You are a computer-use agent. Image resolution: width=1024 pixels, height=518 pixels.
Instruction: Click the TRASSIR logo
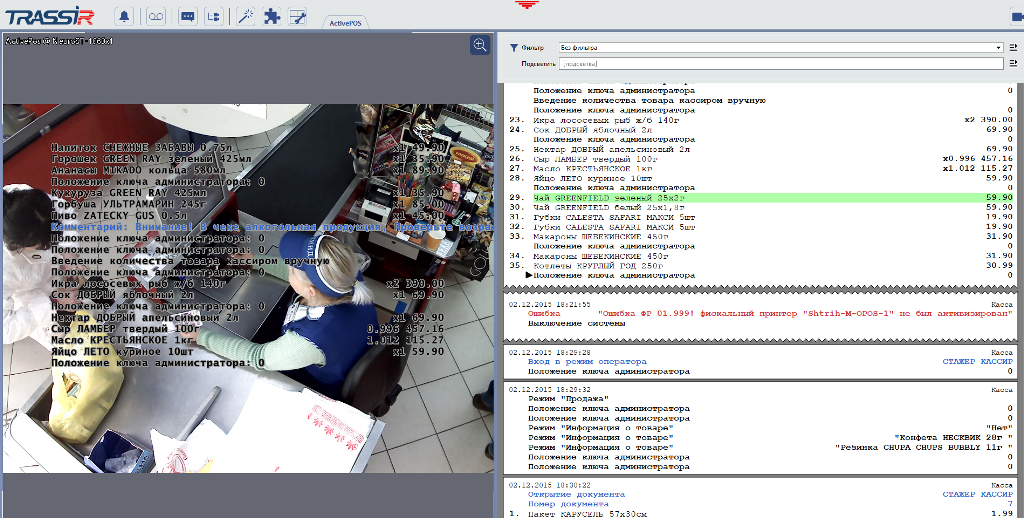click(50, 16)
